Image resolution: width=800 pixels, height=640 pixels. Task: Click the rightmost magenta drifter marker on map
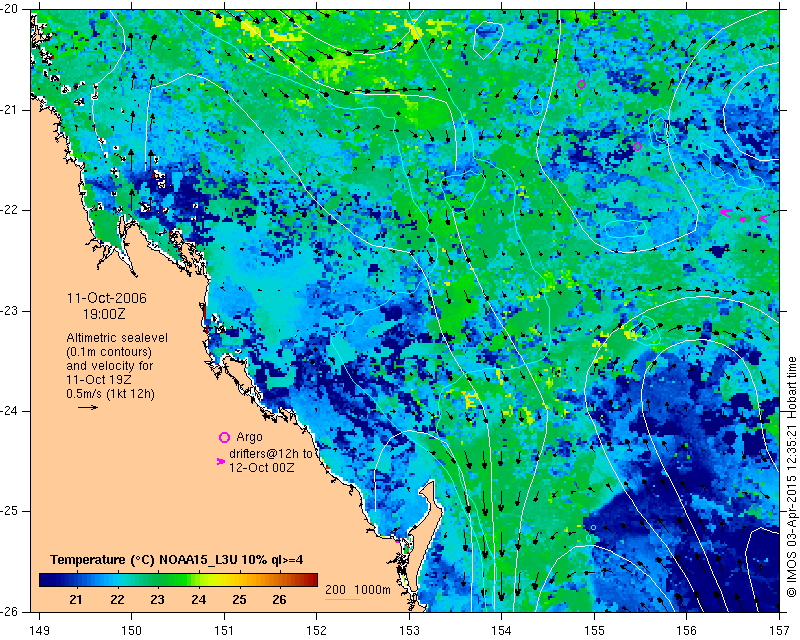coord(763,219)
